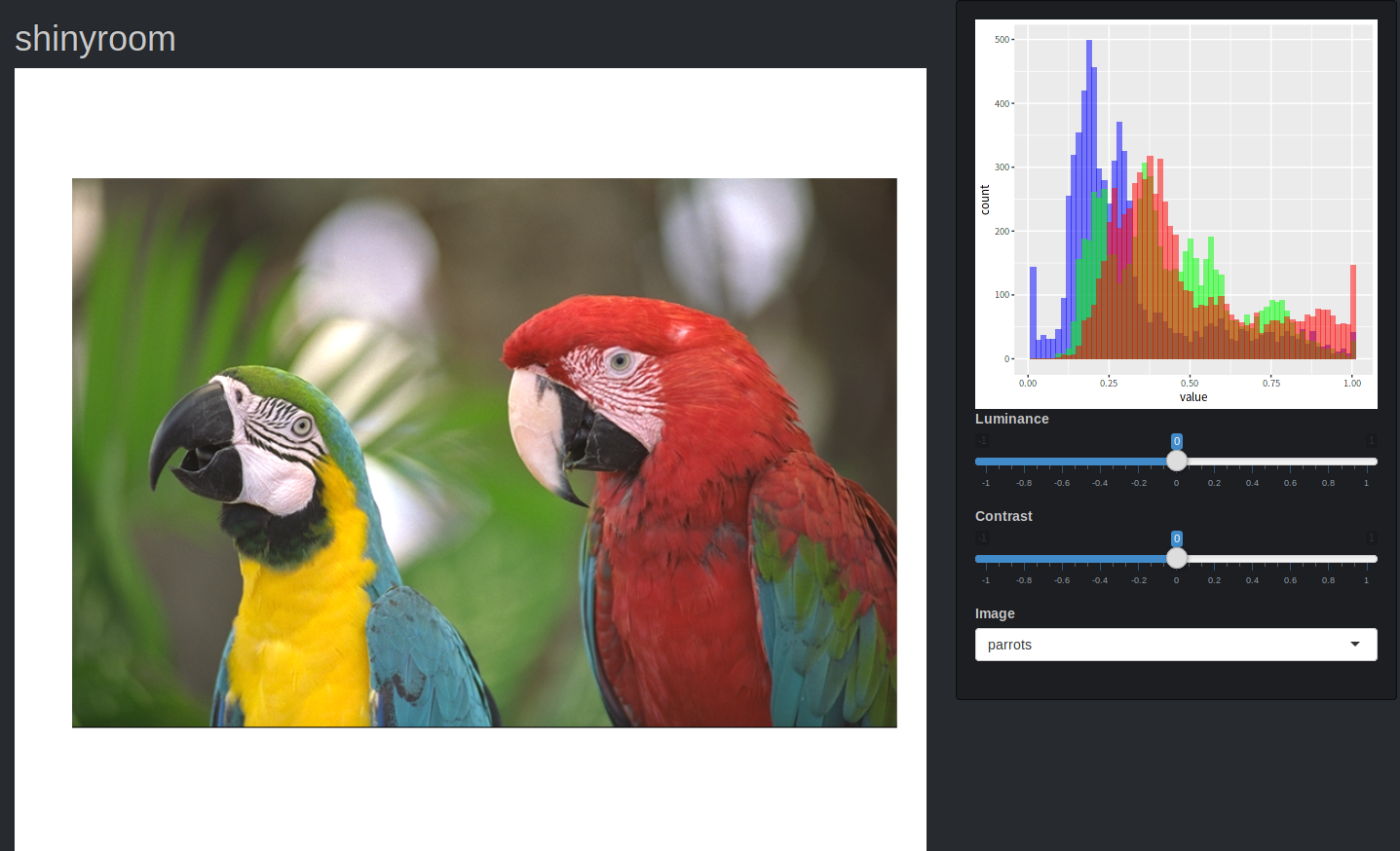Viewport: 1400px width, 851px height.
Task: Set Luminance to -0.6 on its track
Action: [1062, 462]
